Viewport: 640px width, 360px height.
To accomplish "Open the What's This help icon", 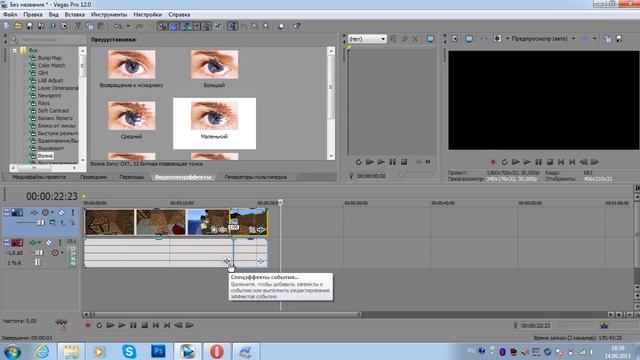I will 297,26.
